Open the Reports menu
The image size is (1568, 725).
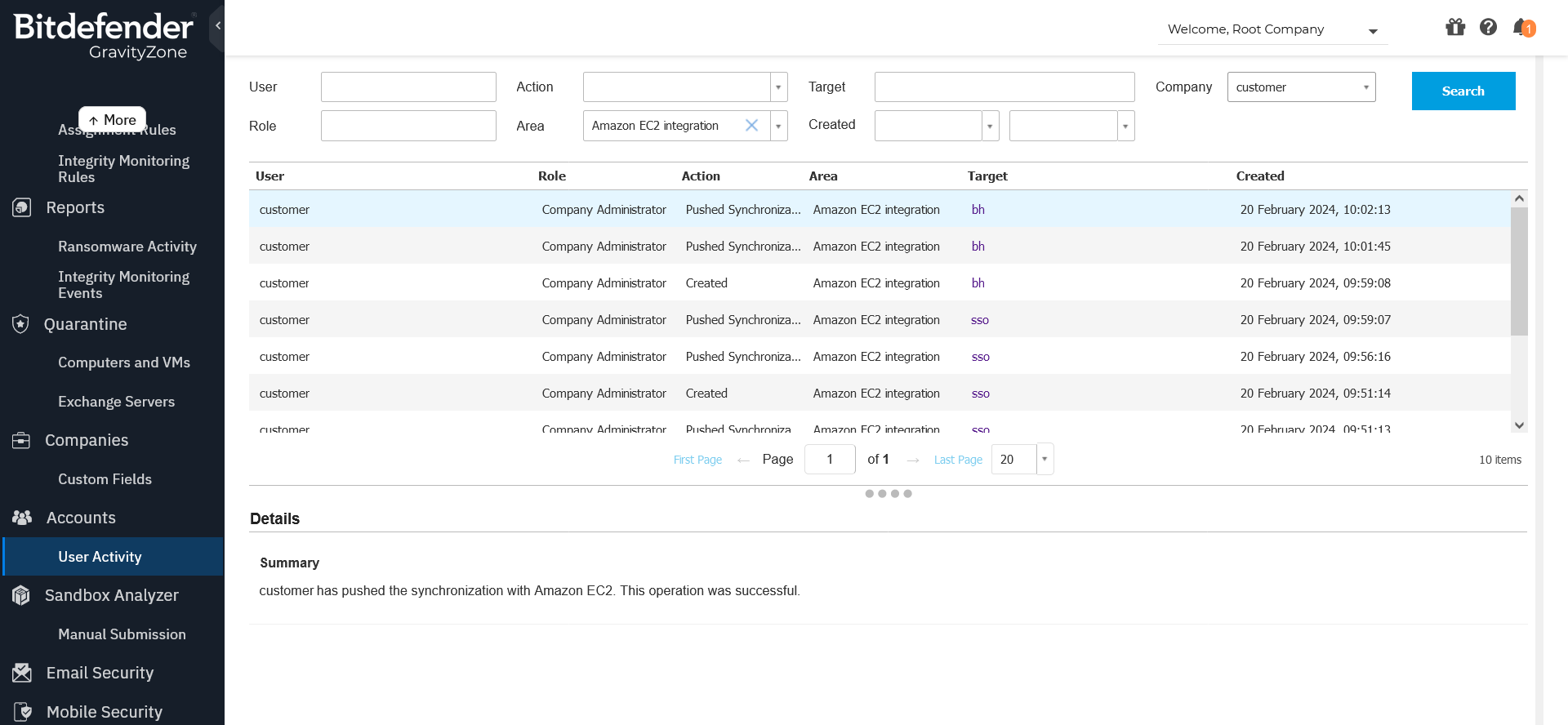click(75, 207)
